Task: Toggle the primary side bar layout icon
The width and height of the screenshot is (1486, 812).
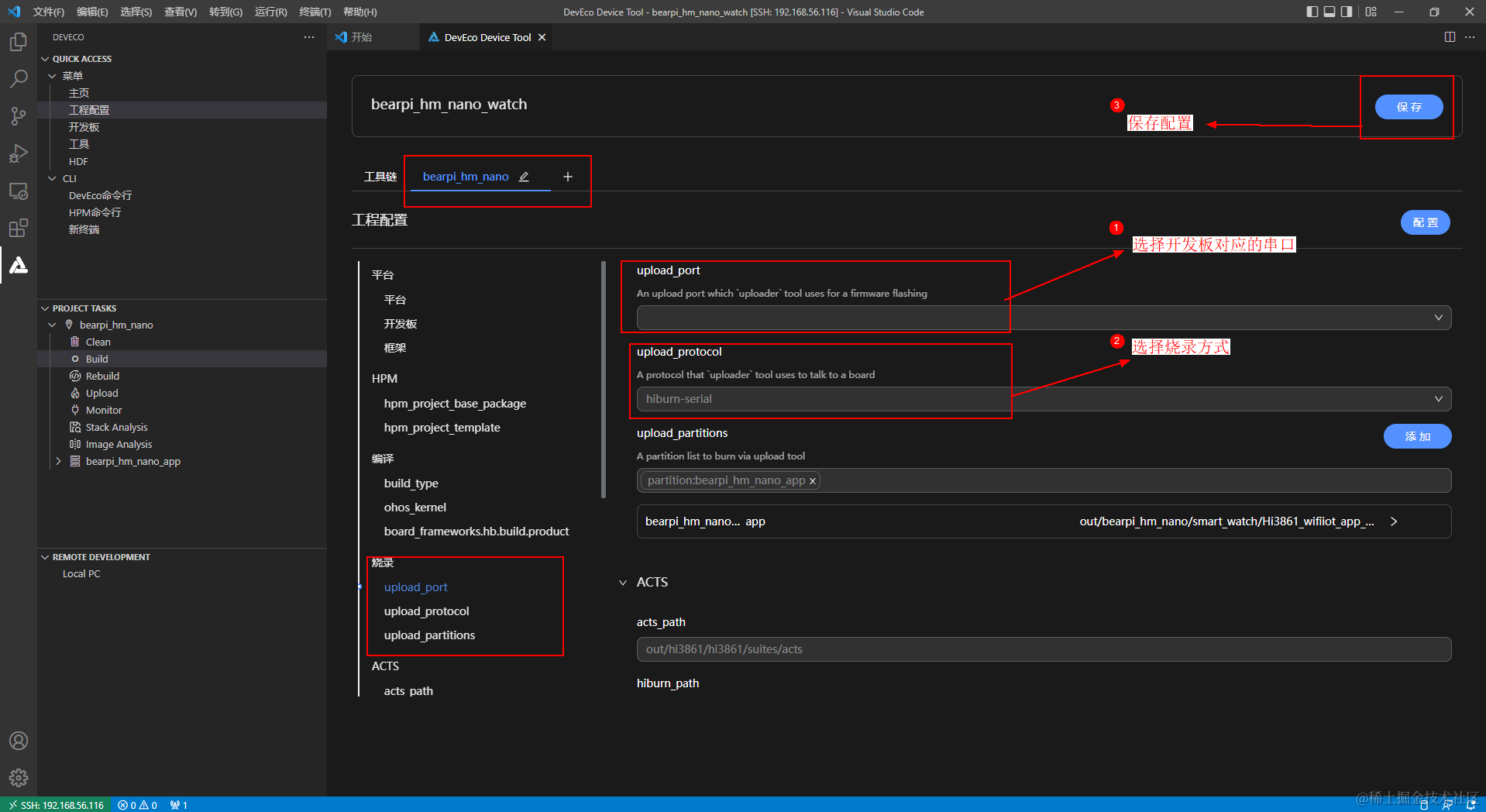Action: point(1312,12)
